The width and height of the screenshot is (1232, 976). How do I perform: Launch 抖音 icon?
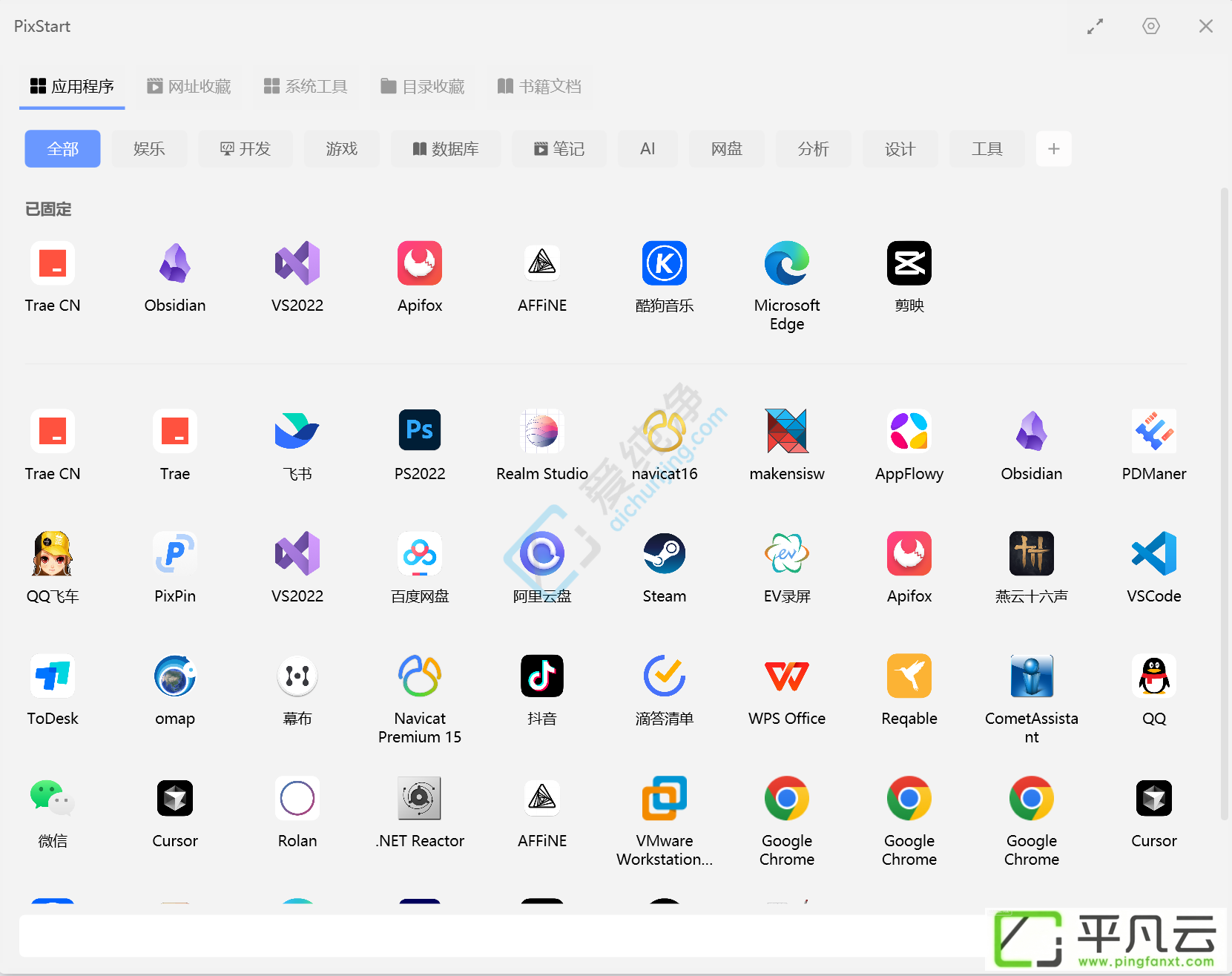[542, 676]
